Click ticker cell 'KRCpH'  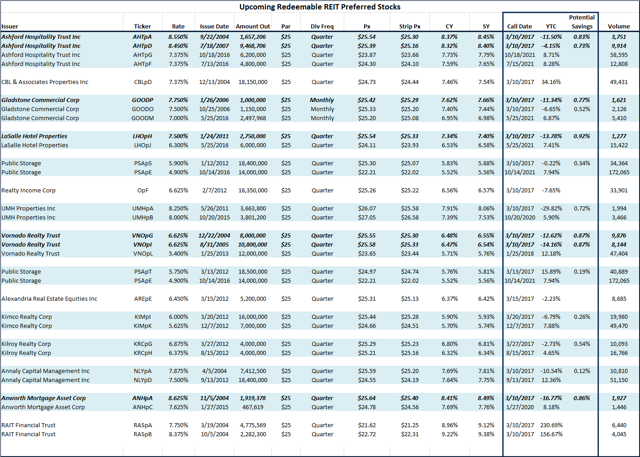point(142,353)
